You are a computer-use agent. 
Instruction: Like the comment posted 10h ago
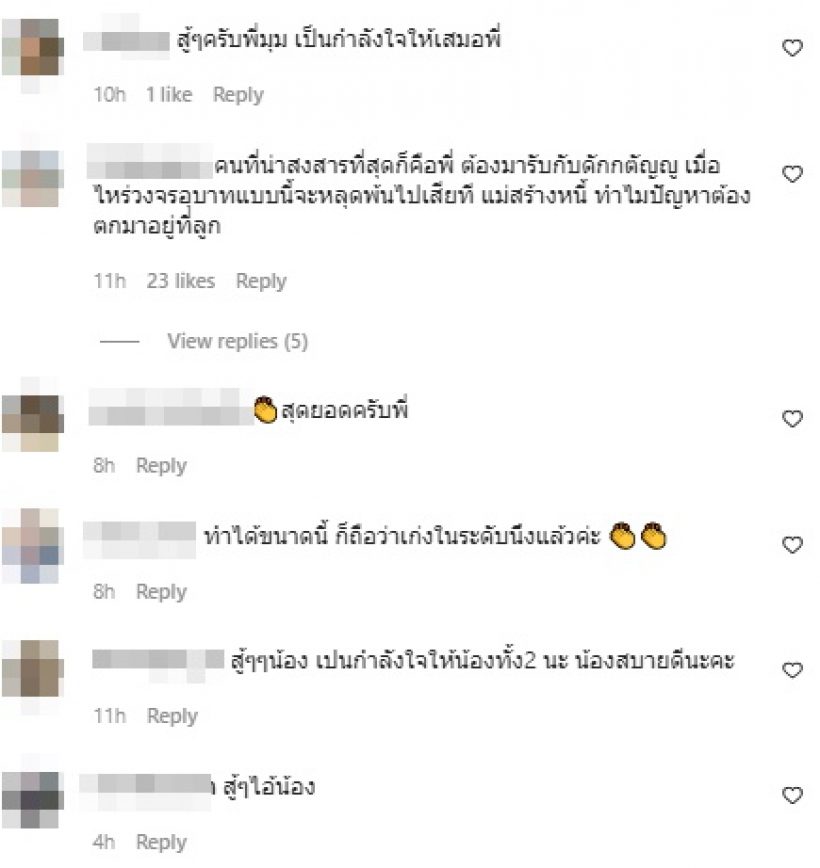tap(792, 48)
